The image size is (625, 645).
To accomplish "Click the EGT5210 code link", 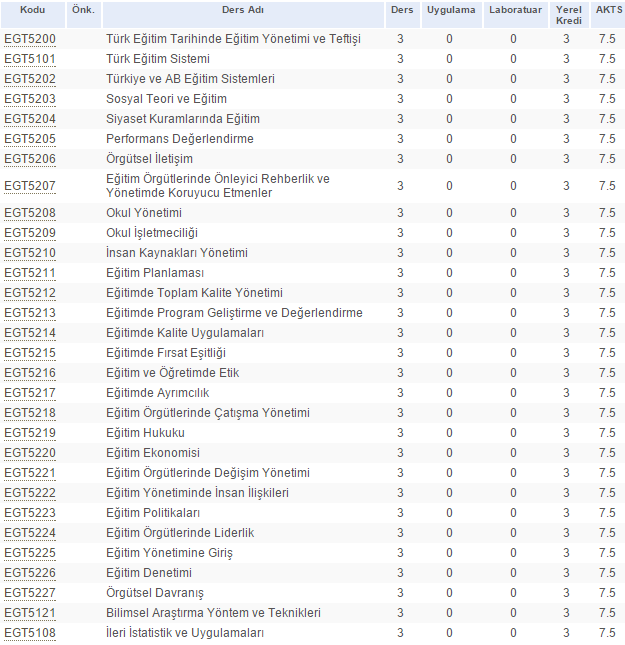I will pos(30,253).
